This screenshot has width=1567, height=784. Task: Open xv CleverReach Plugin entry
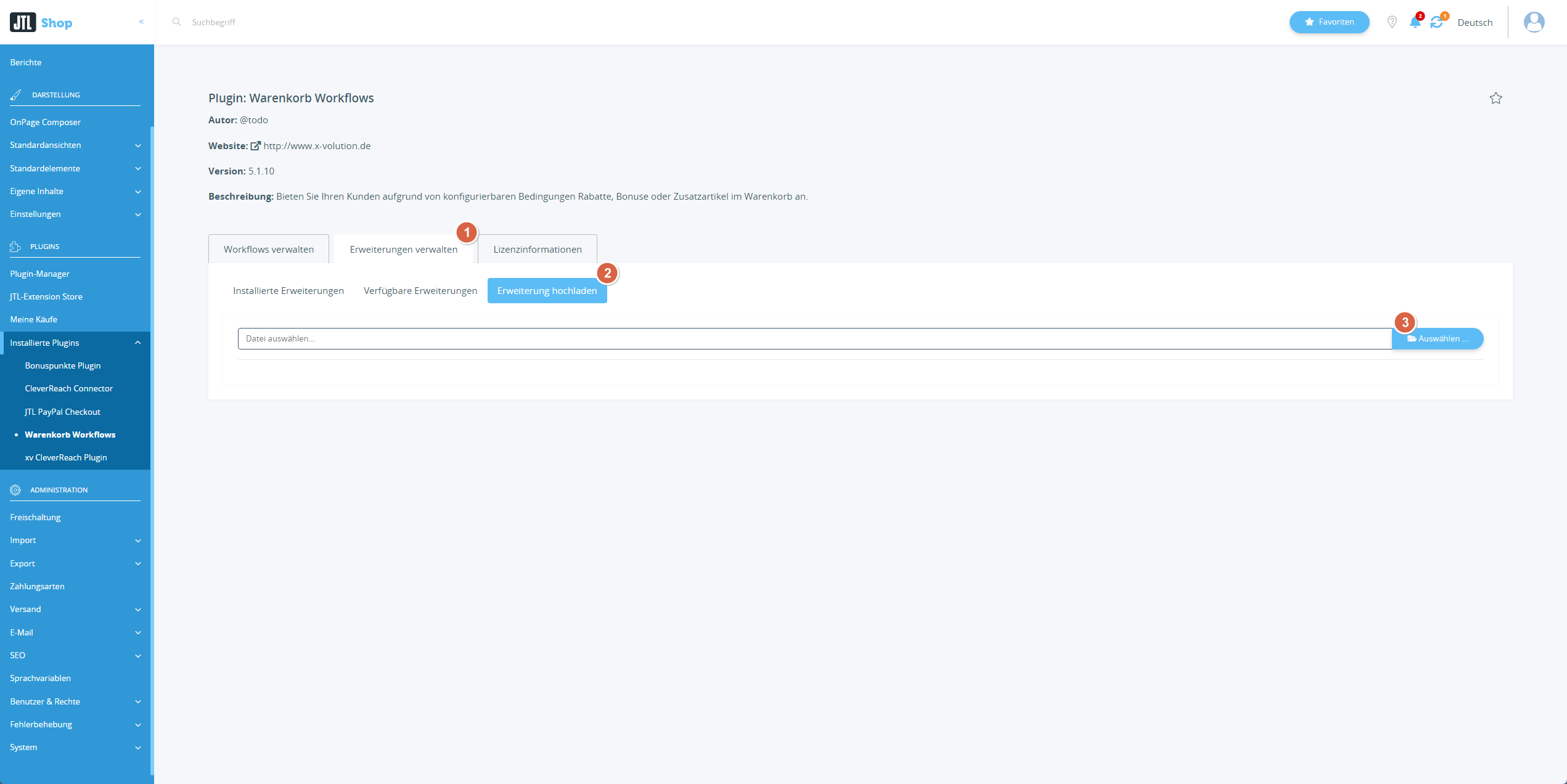pos(66,457)
